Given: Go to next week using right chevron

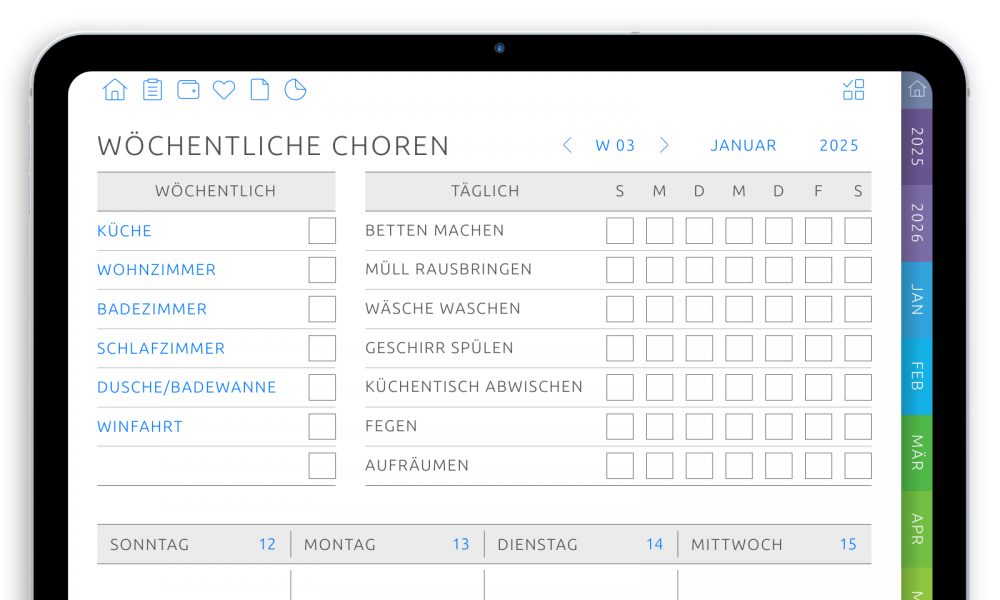Looking at the screenshot, I should 664,145.
